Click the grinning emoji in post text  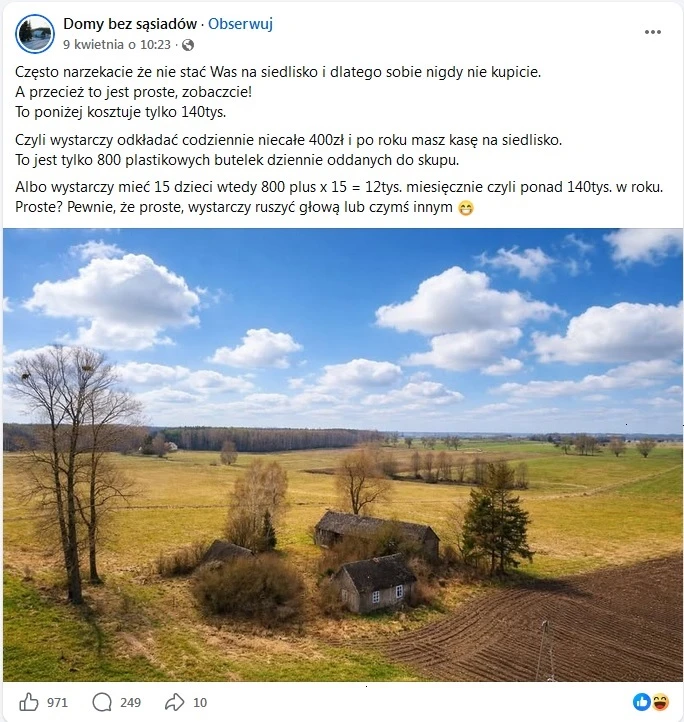click(466, 208)
